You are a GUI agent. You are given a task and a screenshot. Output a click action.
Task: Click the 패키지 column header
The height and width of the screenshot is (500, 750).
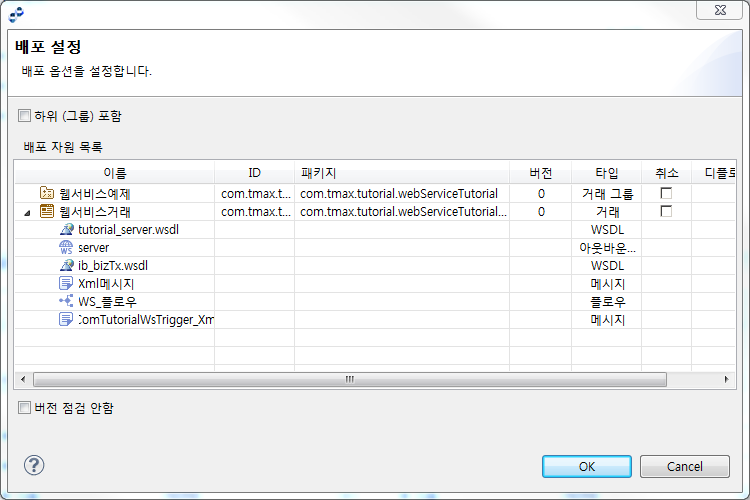[402, 173]
